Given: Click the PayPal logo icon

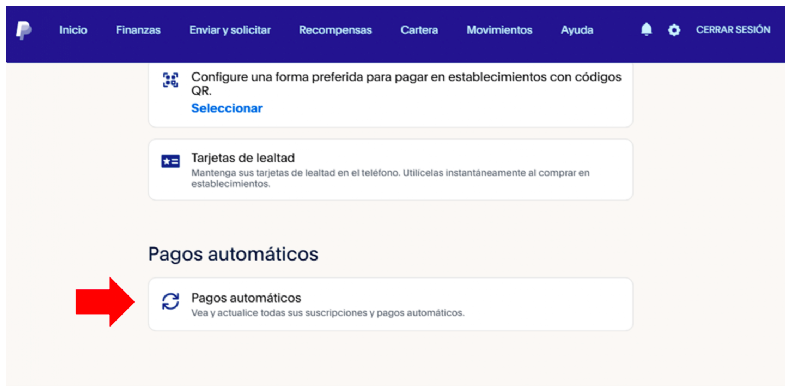Looking at the screenshot, I should pyautogui.click(x=23, y=30).
